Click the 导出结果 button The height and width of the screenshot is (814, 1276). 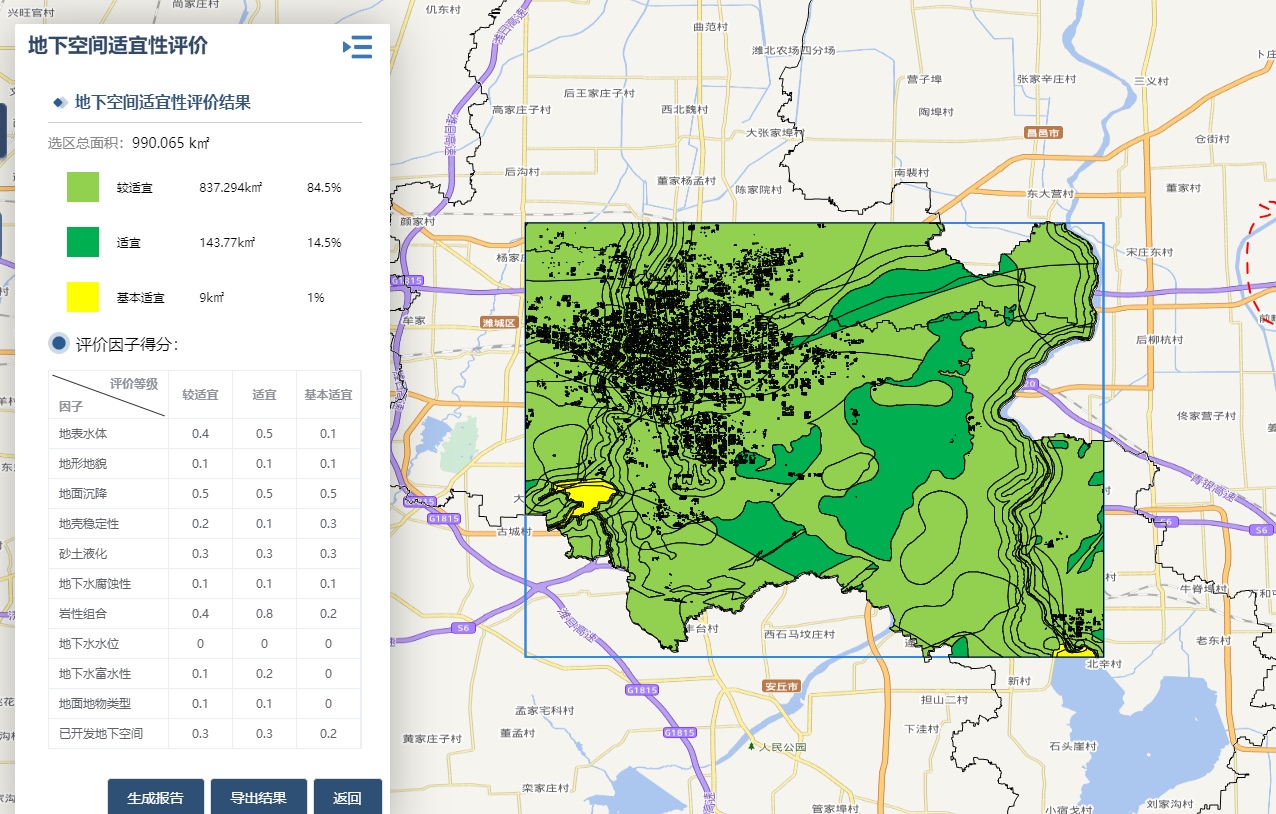pos(258,797)
